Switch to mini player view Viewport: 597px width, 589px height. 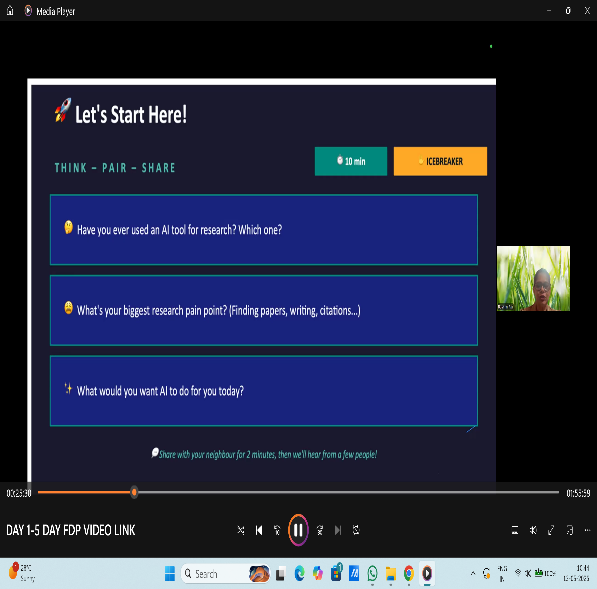tap(570, 530)
